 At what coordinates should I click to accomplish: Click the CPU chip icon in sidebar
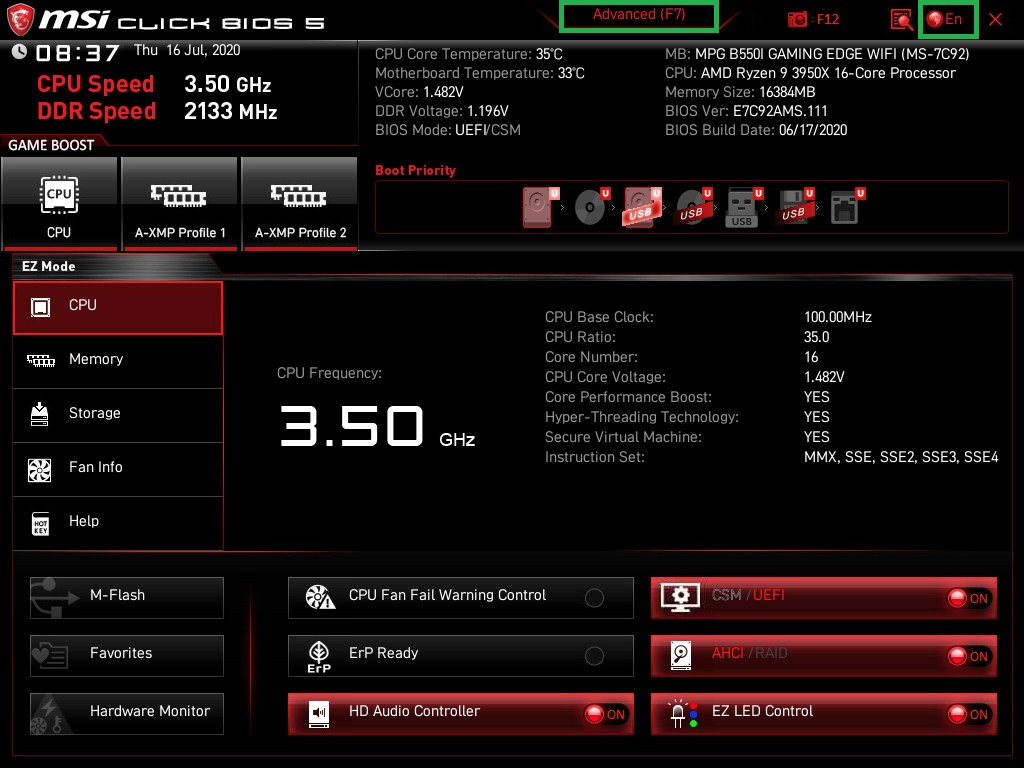[x=40, y=307]
